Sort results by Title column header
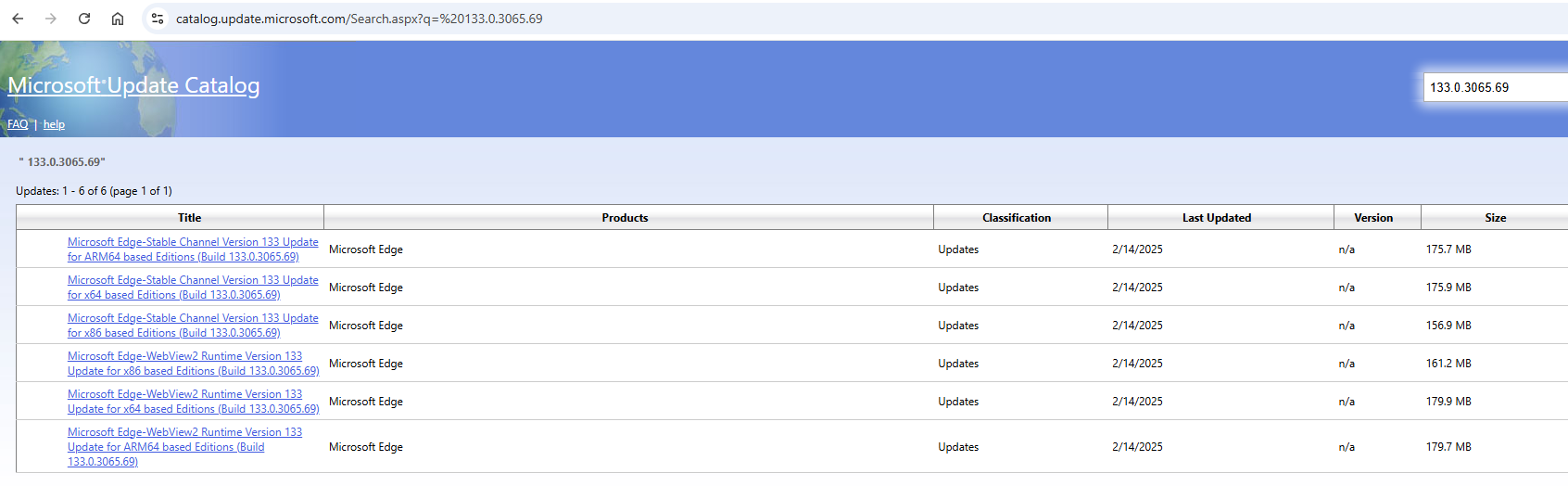 189,218
